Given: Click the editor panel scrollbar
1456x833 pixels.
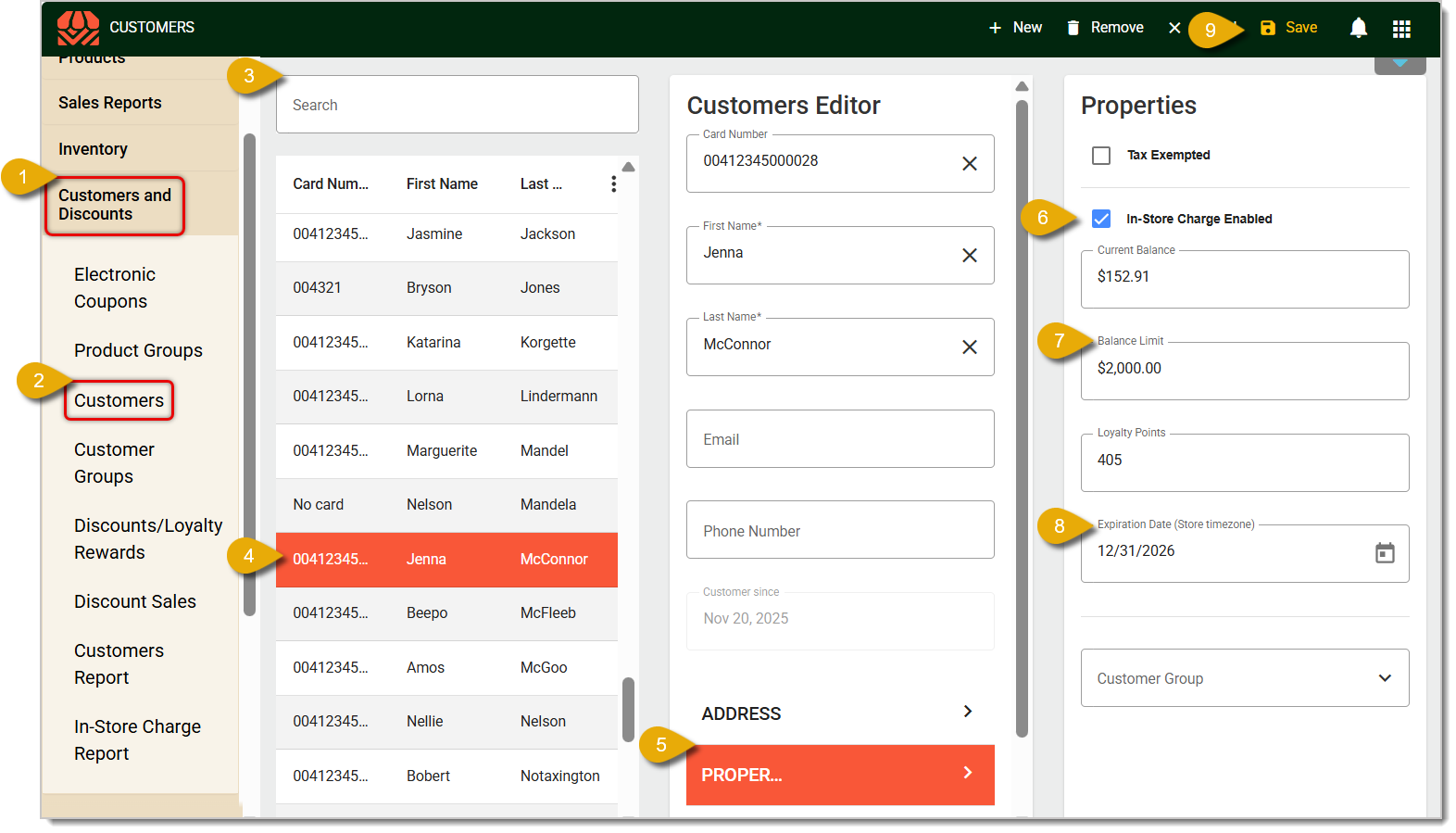Looking at the screenshot, I should pos(1022,418).
